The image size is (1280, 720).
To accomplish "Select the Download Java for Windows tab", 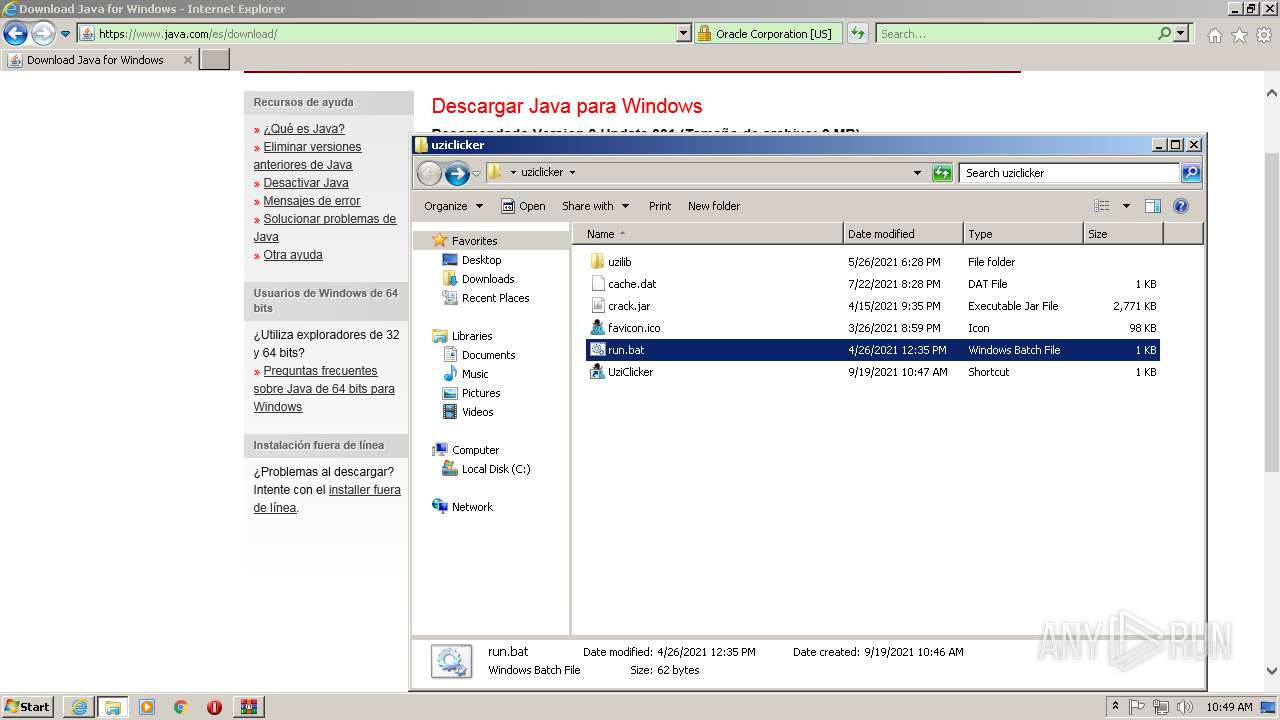I will 99,60.
